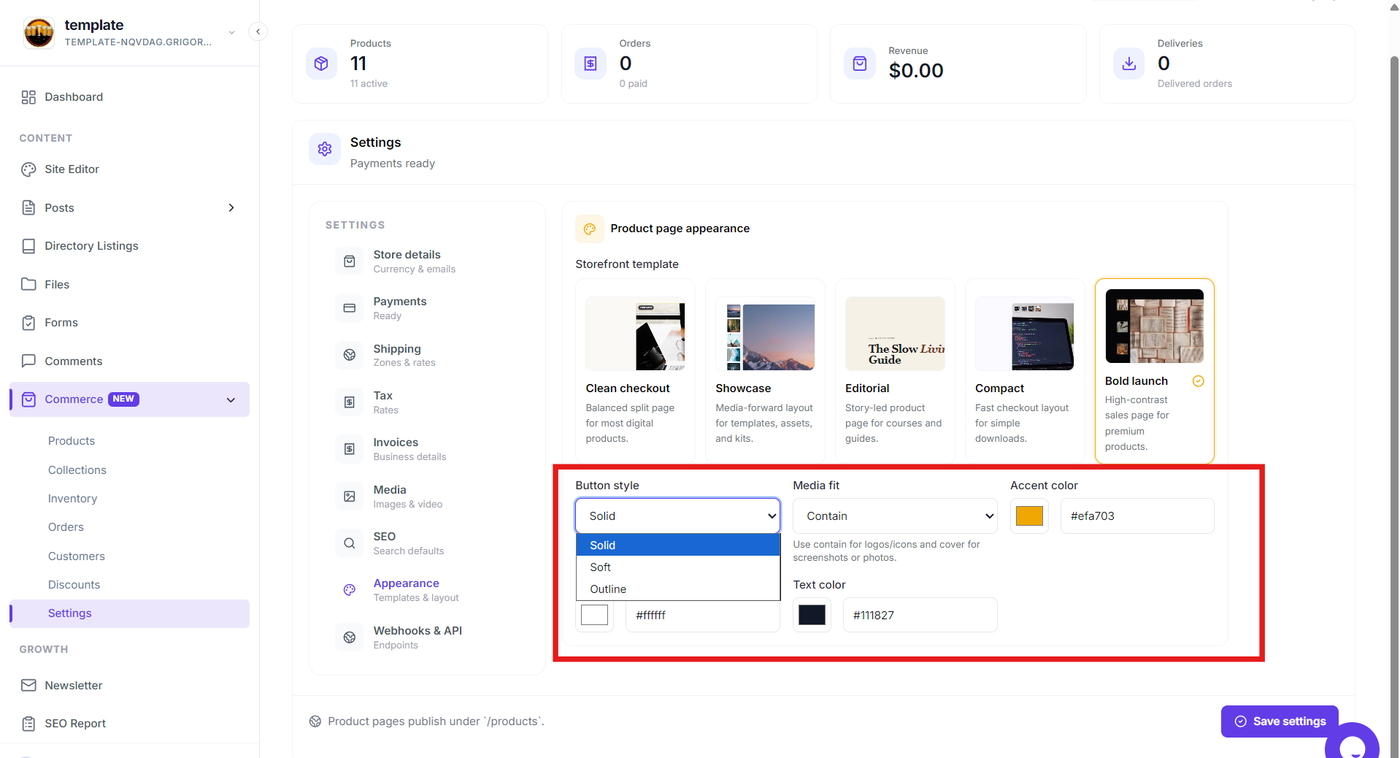Collapse sidebar with the arrow toggle
Screen dimensions: 1400x758
tap(258, 31)
